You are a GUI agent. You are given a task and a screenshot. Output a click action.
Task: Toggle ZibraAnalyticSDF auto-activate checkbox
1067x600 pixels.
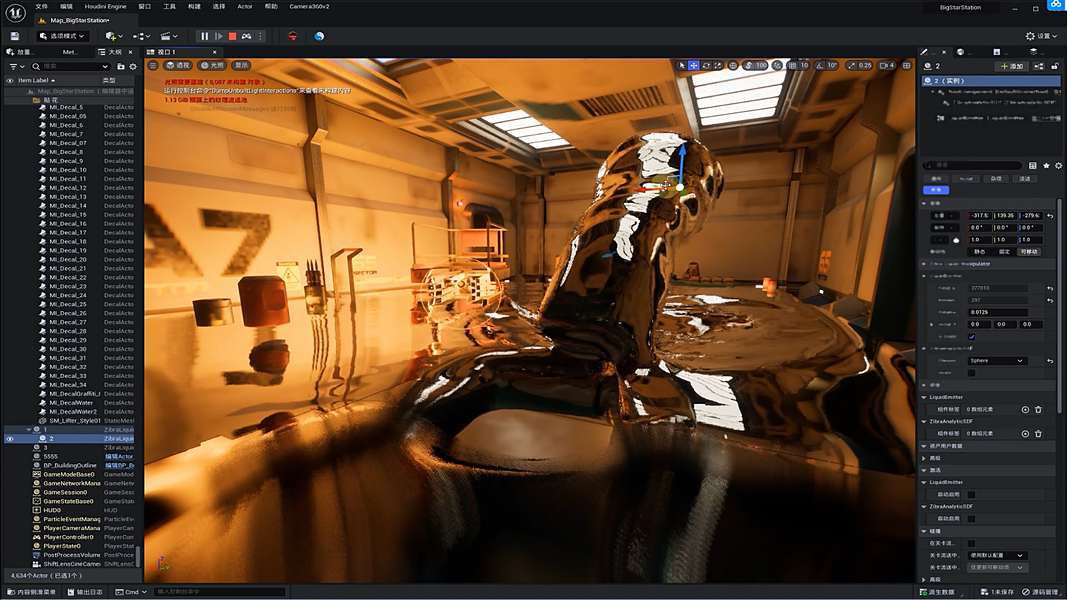(x=971, y=518)
